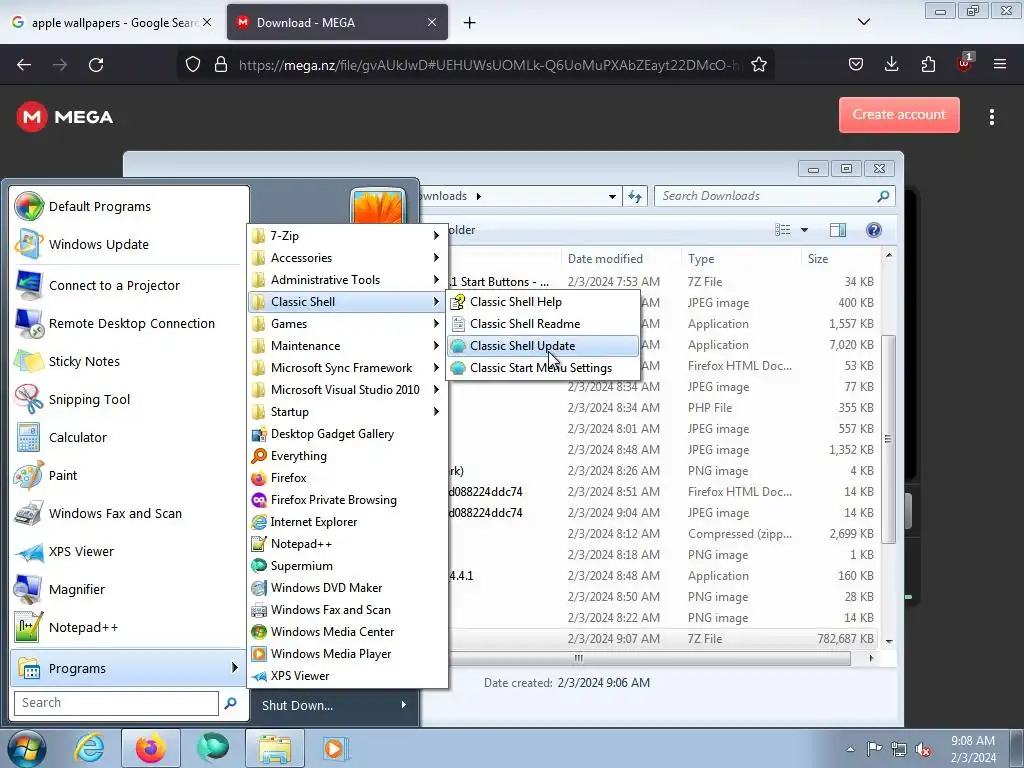Expand the Accessories folder
The width and height of the screenshot is (1024, 768).
click(347, 258)
